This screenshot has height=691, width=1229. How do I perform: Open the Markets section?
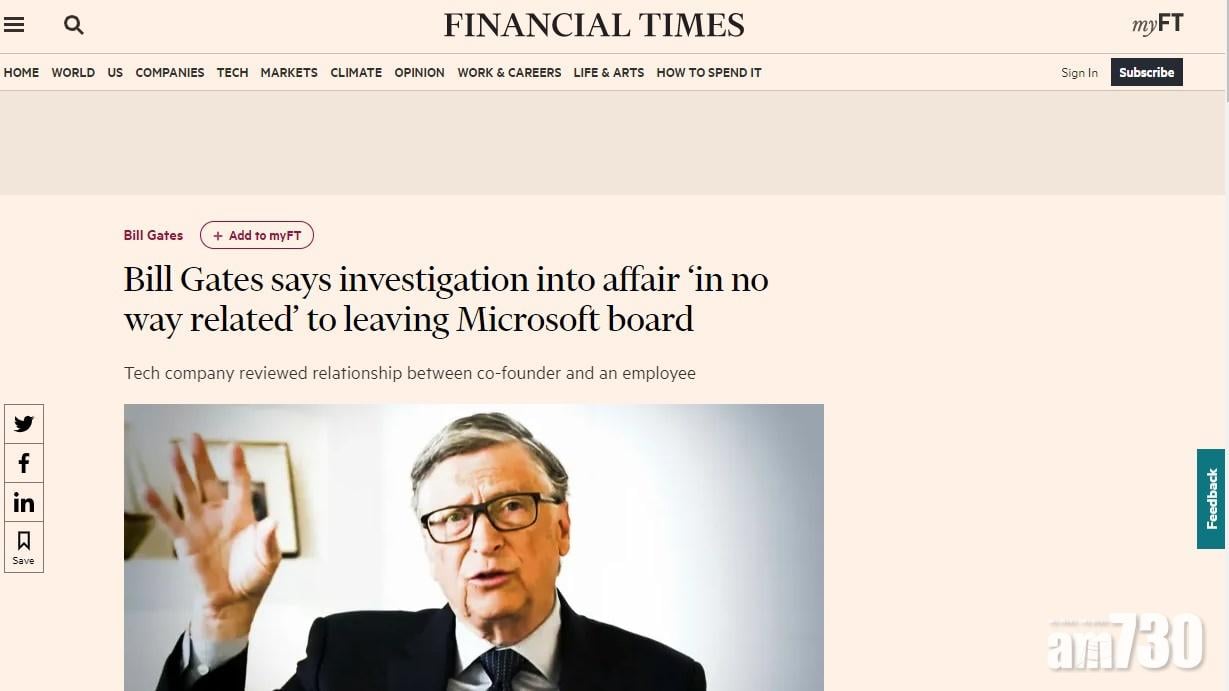click(289, 73)
